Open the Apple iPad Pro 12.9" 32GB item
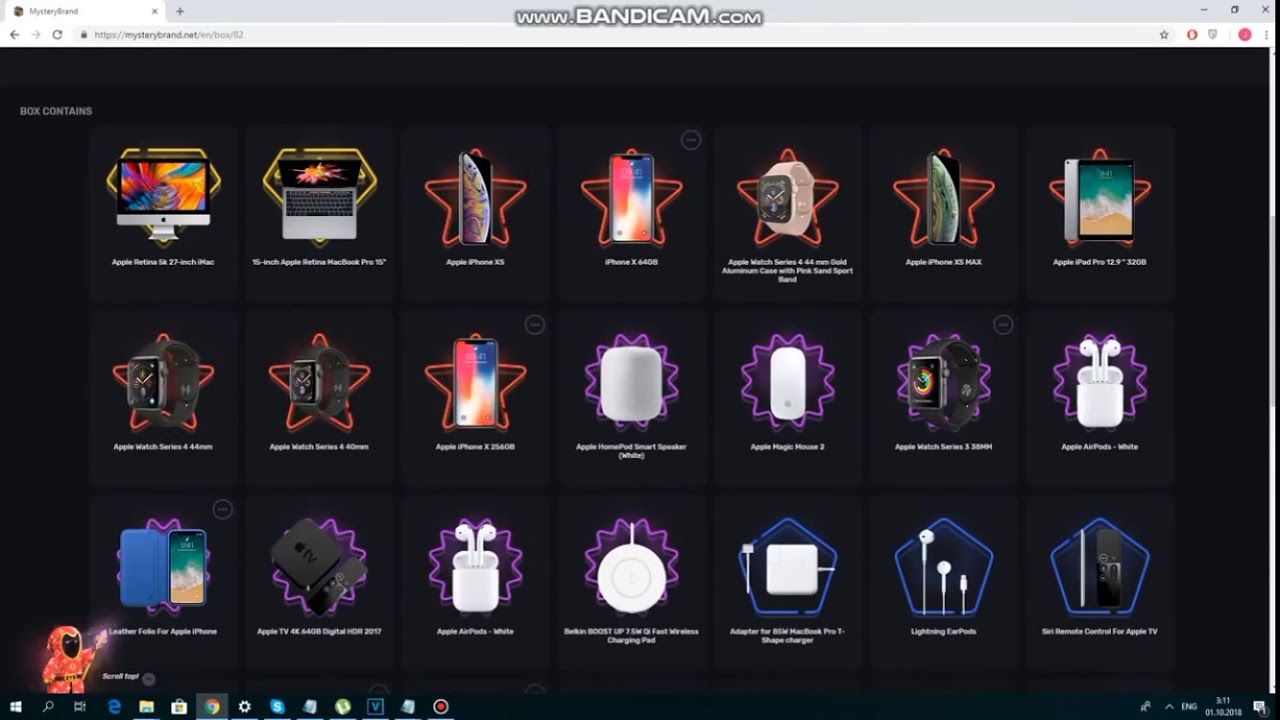Image resolution: width=1280 pixels, height=720 pixels. tap(1099, 212)
